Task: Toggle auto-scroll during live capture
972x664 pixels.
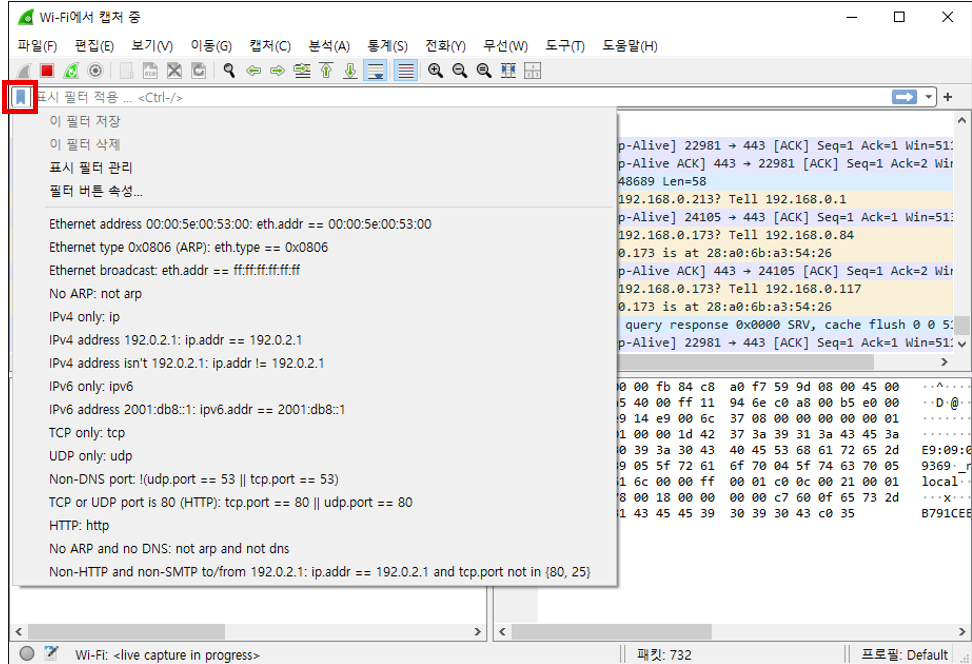Action: coord(376,71)
